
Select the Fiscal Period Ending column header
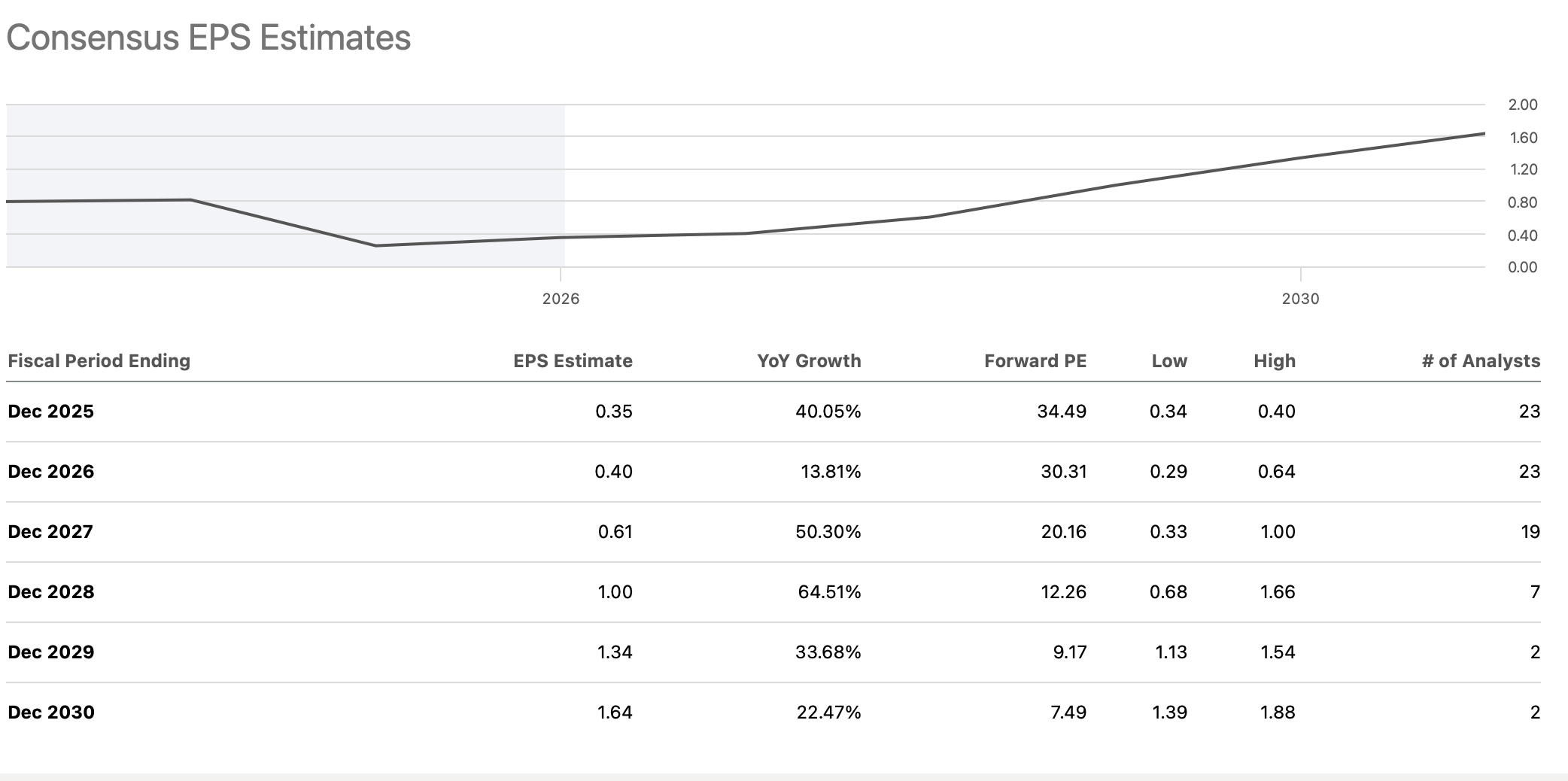99,361
